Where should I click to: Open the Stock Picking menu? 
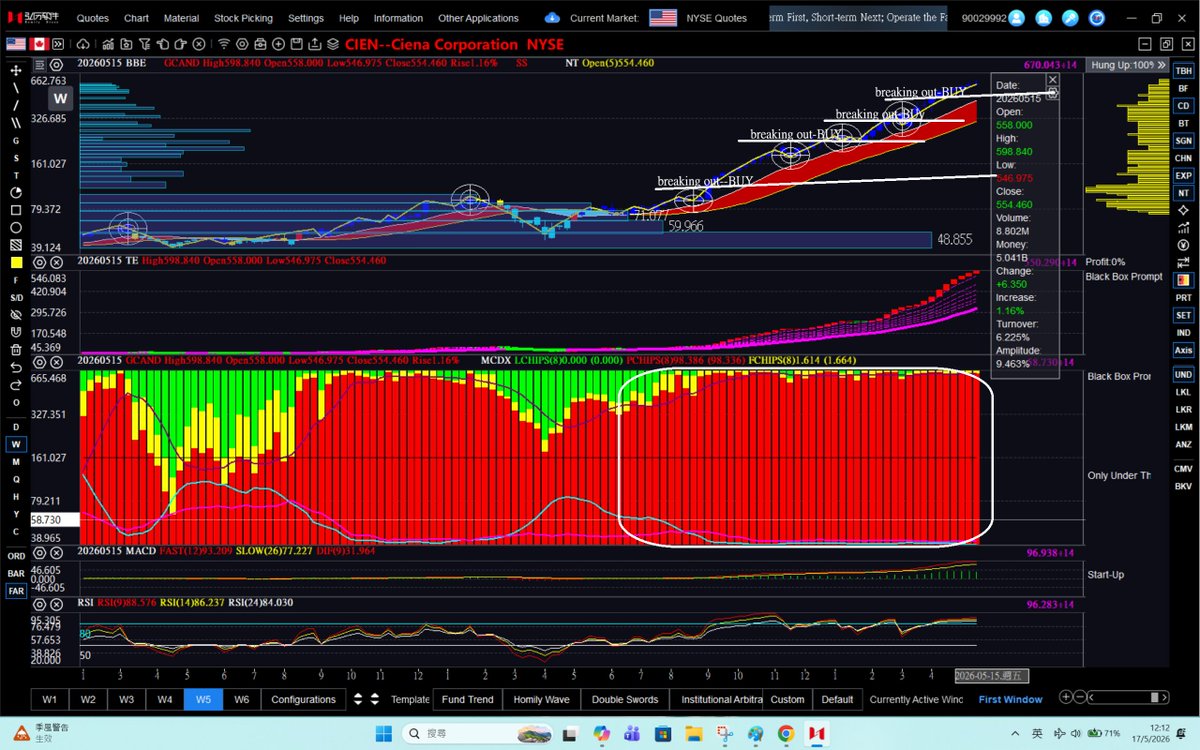pyautogui.click(x=243, y=18)
